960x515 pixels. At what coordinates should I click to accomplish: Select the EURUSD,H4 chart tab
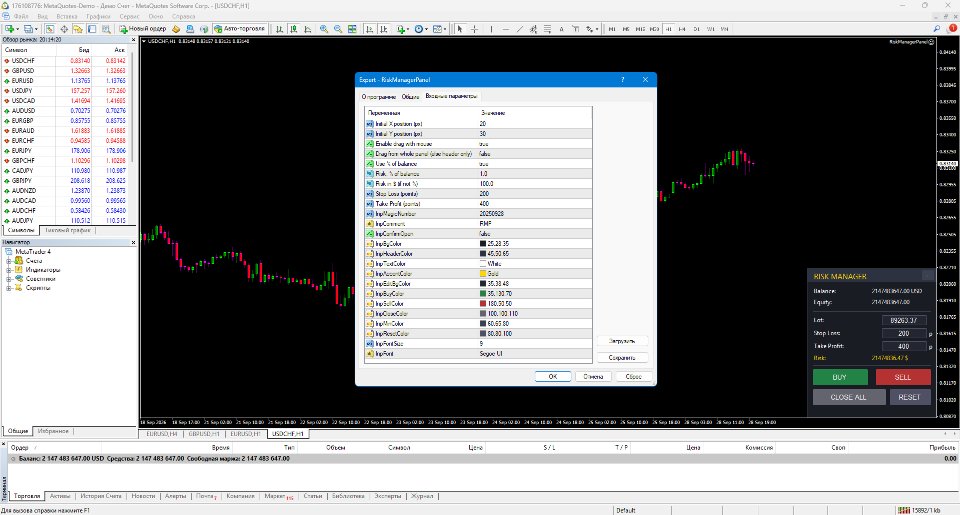(x=162, y=434)
